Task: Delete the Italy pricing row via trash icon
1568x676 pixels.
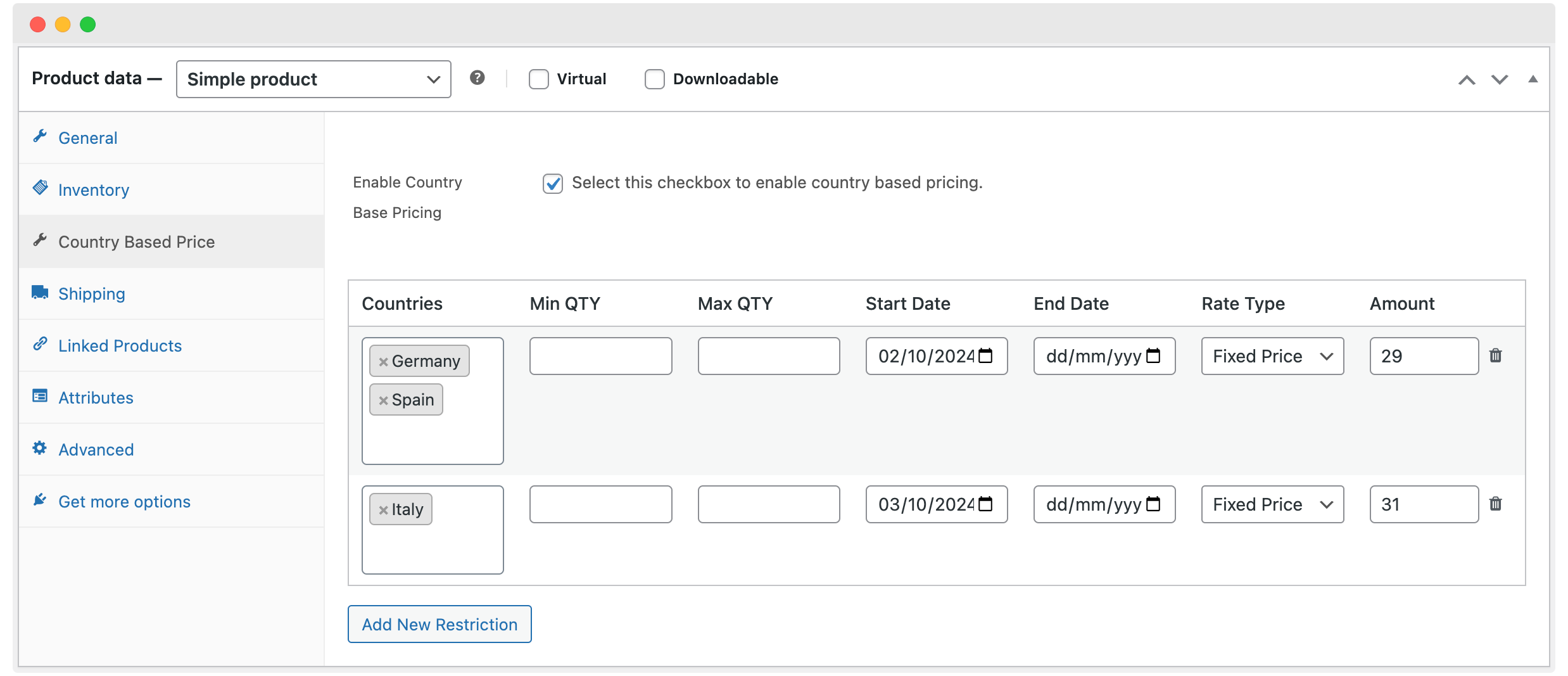Action: point(1496,504)
